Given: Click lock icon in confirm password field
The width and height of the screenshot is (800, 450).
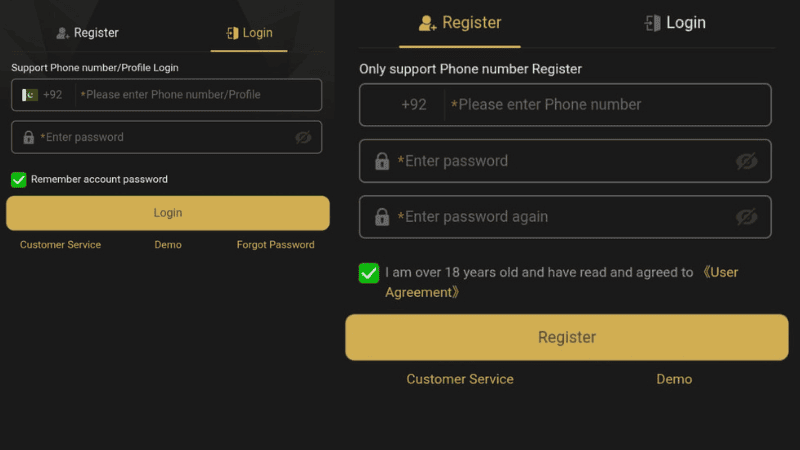Looking at the screenshot, I should tap(381, 217).
